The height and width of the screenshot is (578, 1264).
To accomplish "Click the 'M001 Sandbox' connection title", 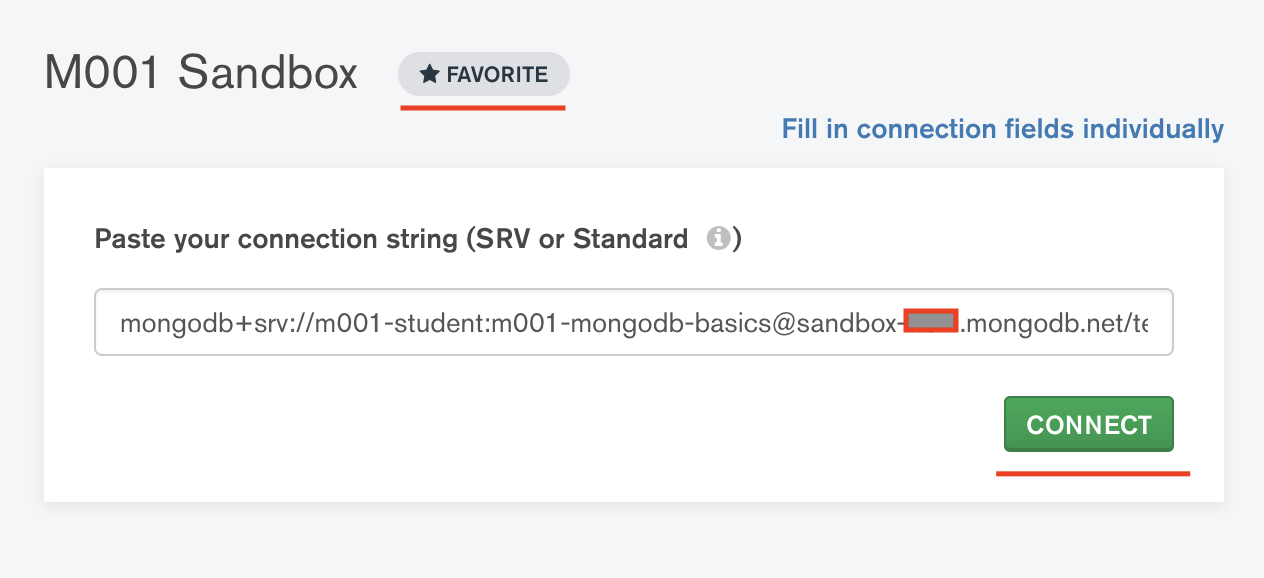I will (x=201, y=73).
